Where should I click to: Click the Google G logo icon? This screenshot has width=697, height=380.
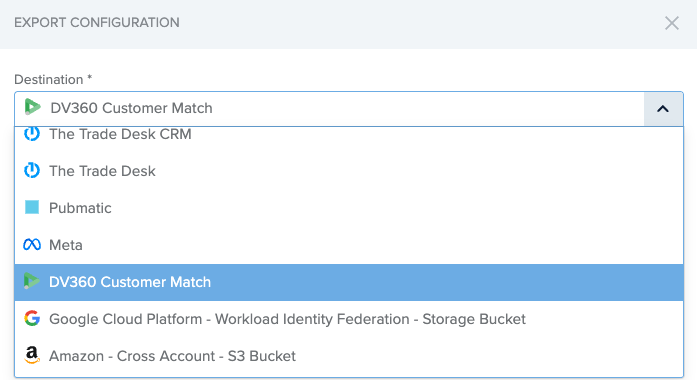(32, 318)
